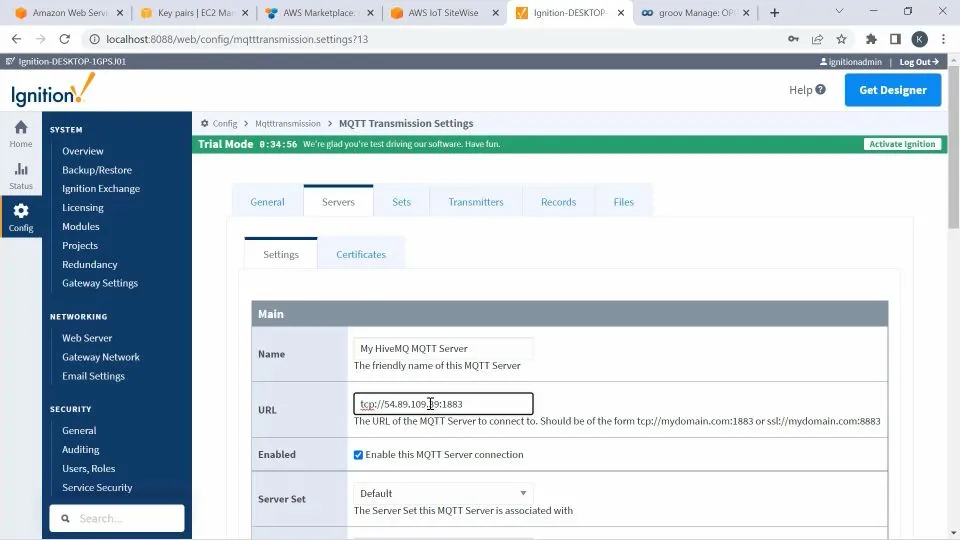Screen dimensions: 960x540
Task: Bookmark this page with star icon
Action: coord(841,39)
